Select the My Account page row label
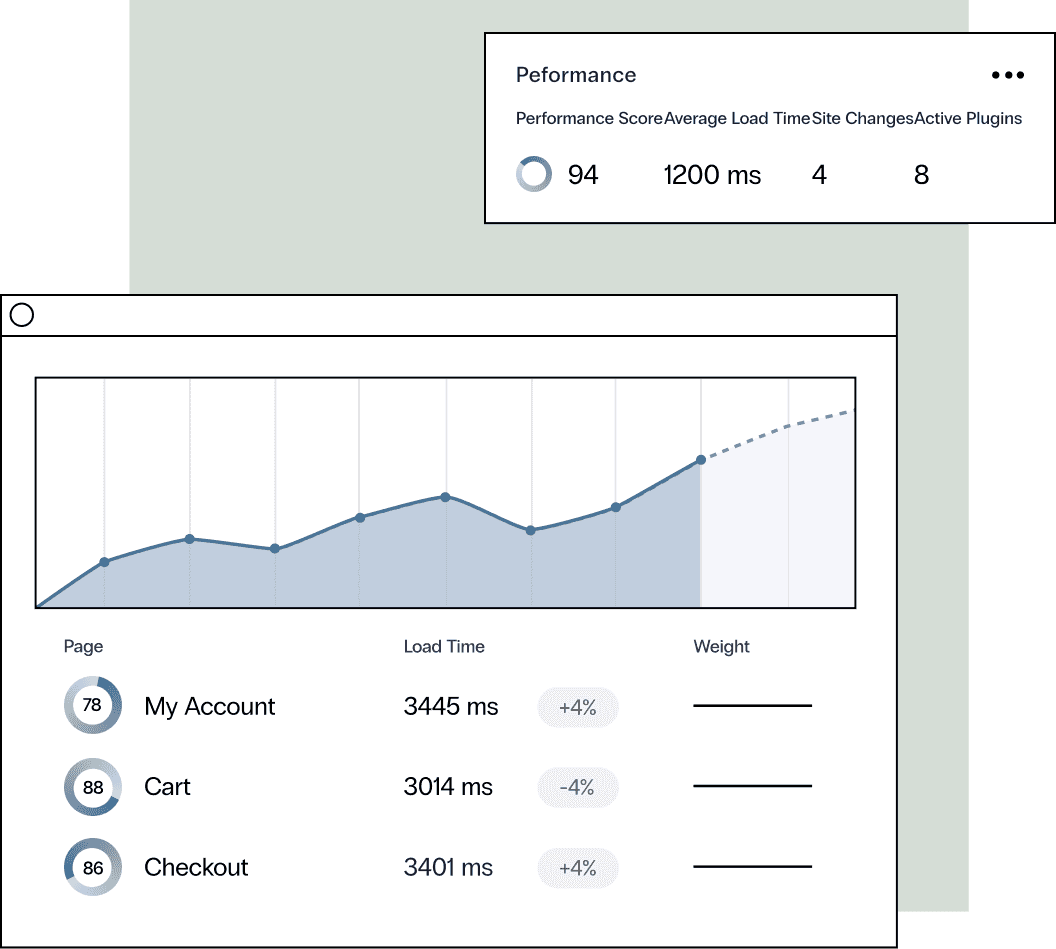 [x=209, y=707]
